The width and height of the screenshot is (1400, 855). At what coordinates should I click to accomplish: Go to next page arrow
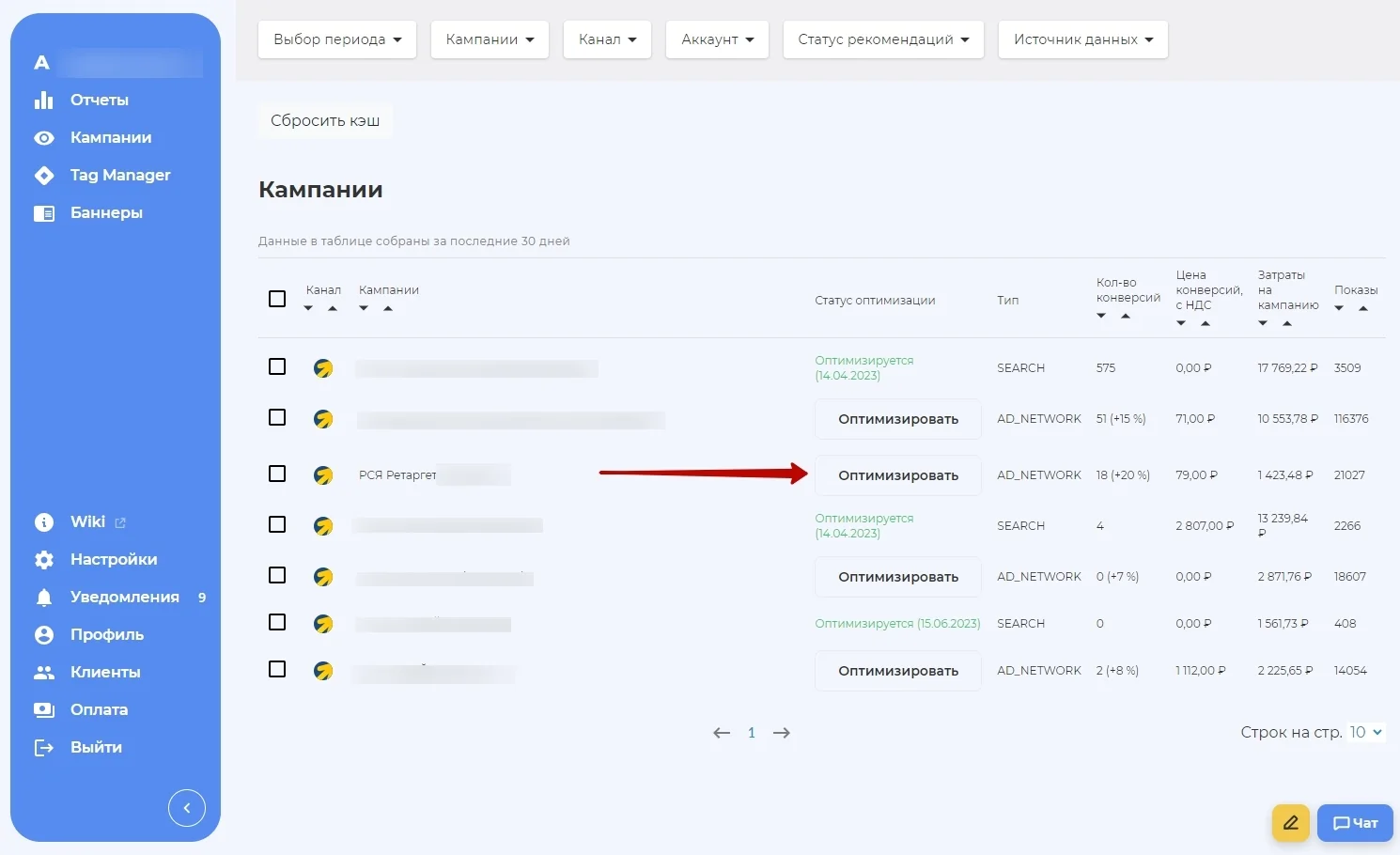point(782,733)
